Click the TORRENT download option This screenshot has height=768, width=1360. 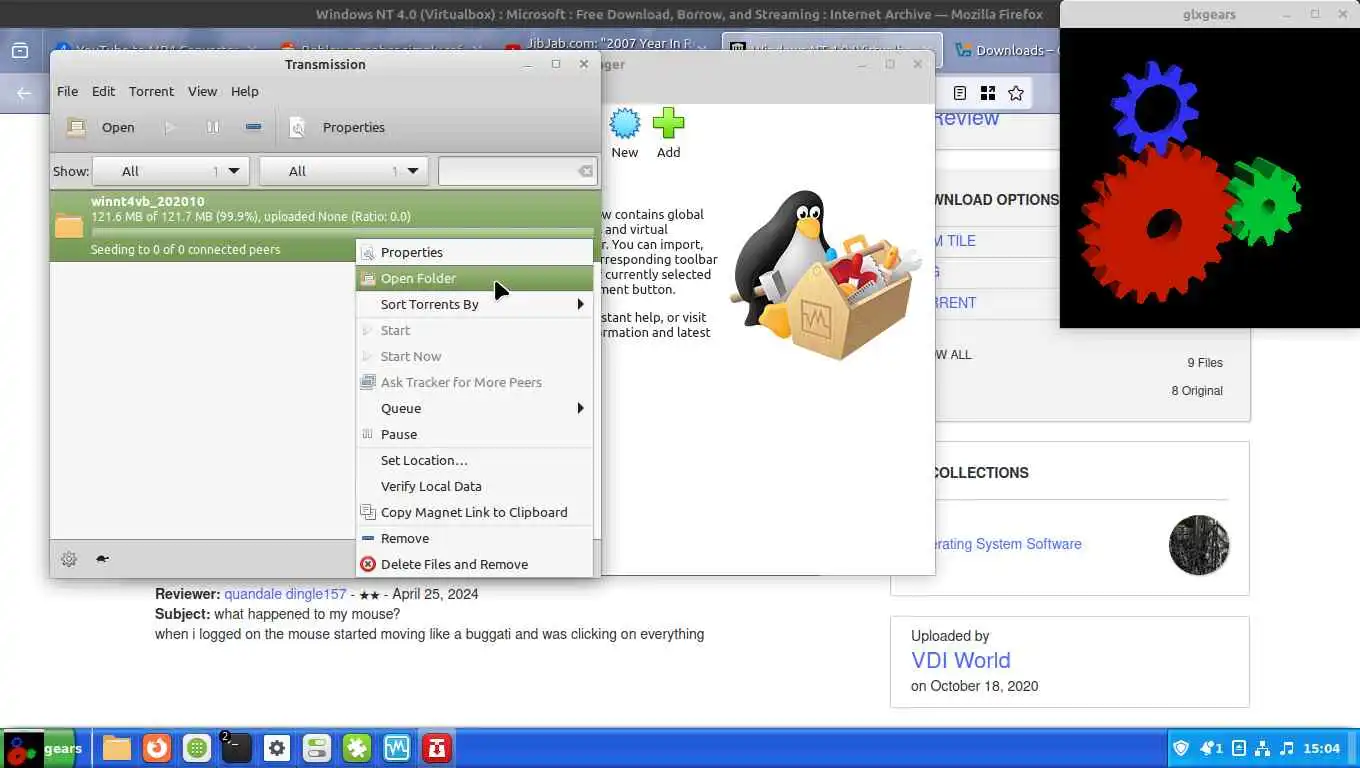(955, 303)
